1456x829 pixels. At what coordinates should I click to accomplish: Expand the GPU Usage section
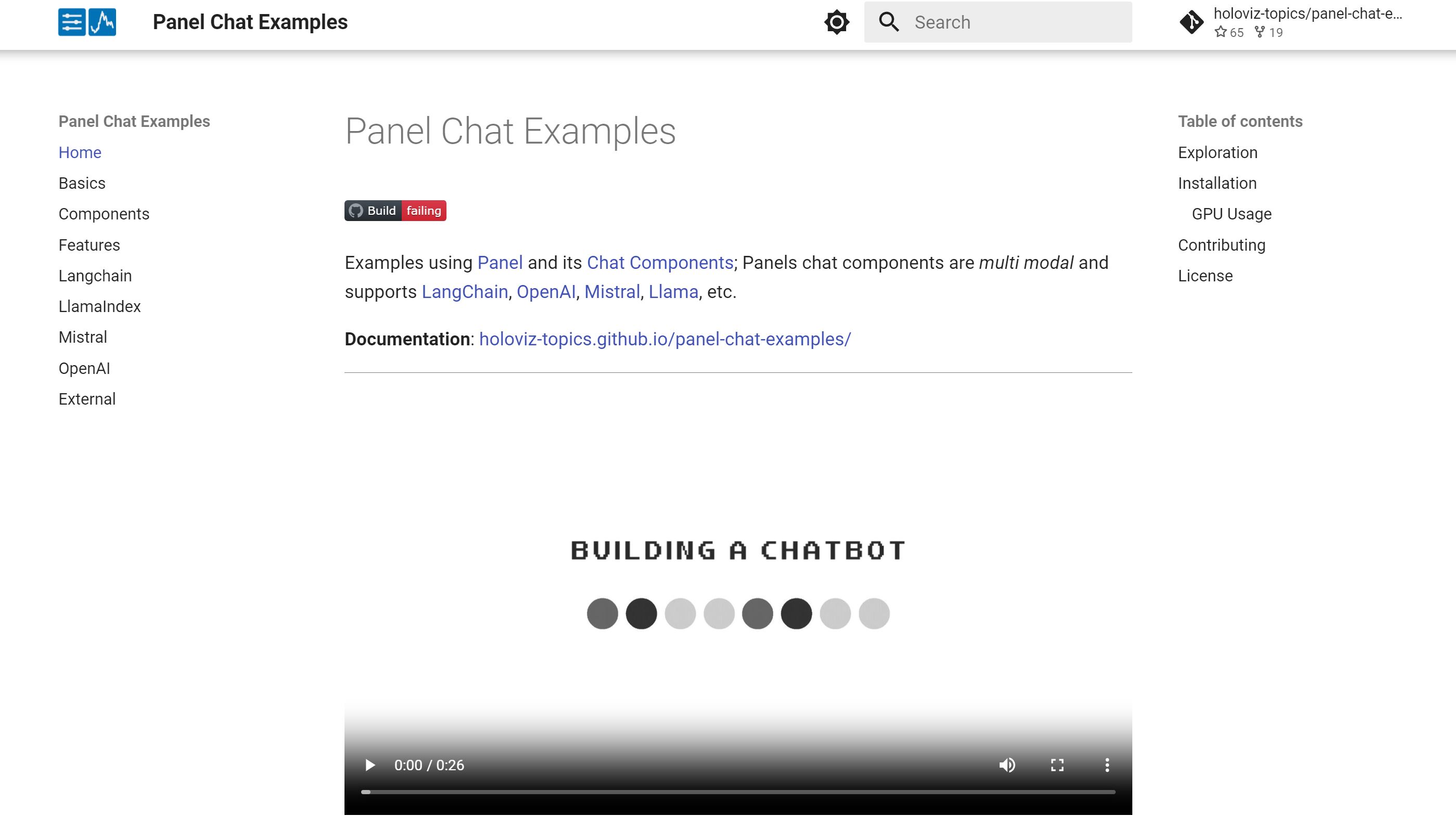click(x=1232, y=213)
